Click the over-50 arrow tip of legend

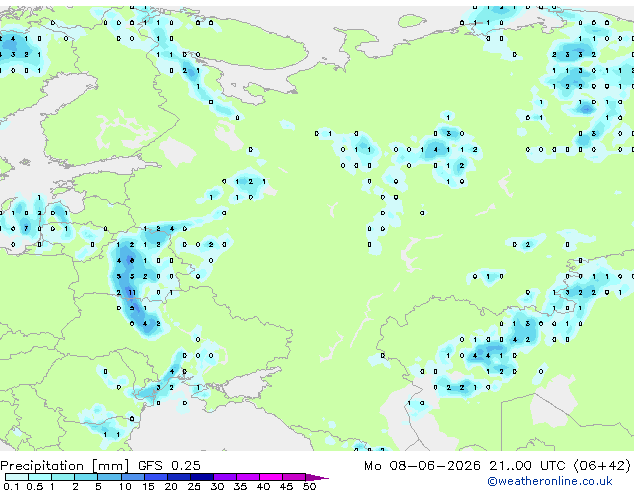317,477
